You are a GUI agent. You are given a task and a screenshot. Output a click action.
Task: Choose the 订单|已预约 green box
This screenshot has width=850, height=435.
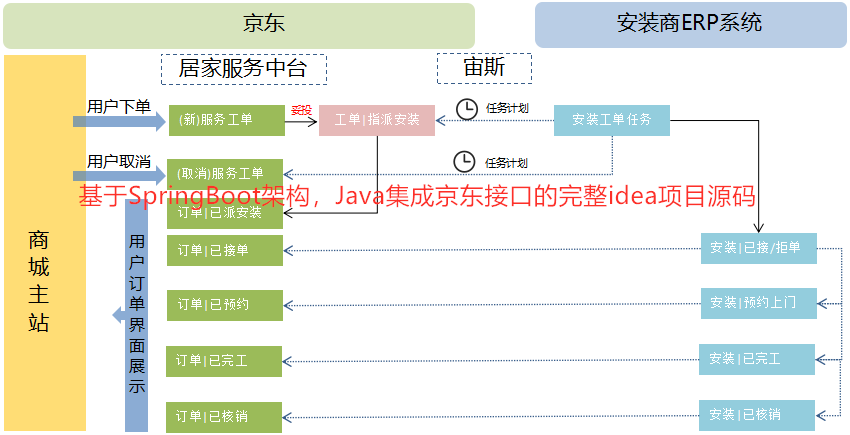(x=226, y=304)
